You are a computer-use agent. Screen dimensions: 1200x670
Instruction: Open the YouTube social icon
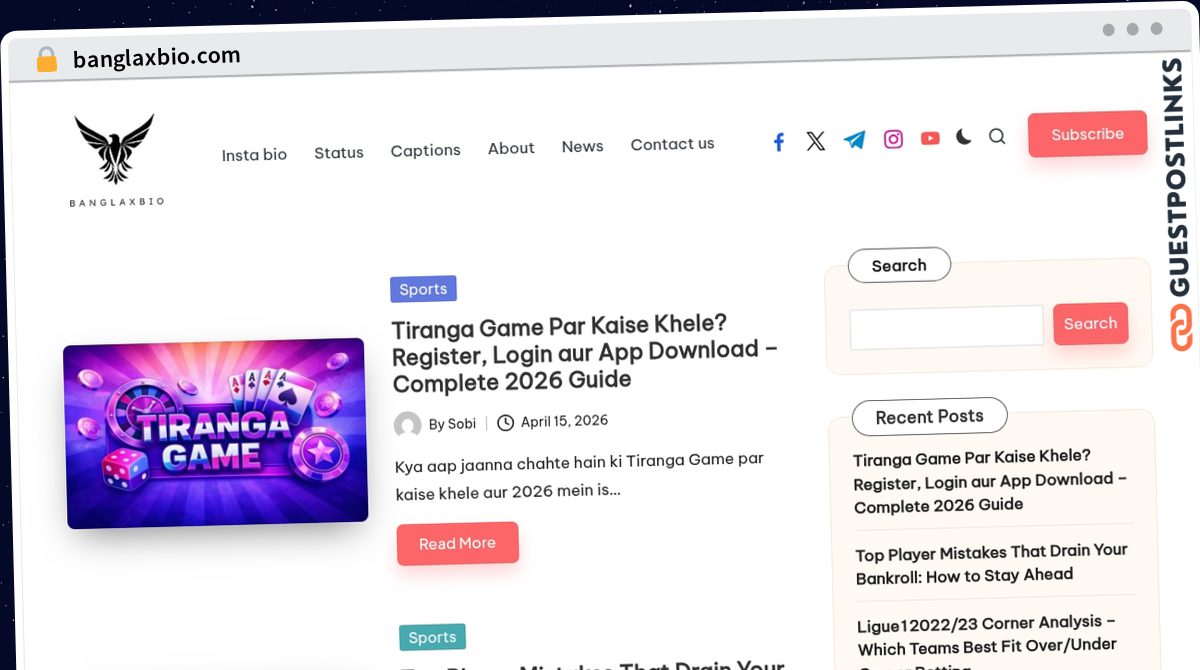pyautogui.click(x=930, y=138)
